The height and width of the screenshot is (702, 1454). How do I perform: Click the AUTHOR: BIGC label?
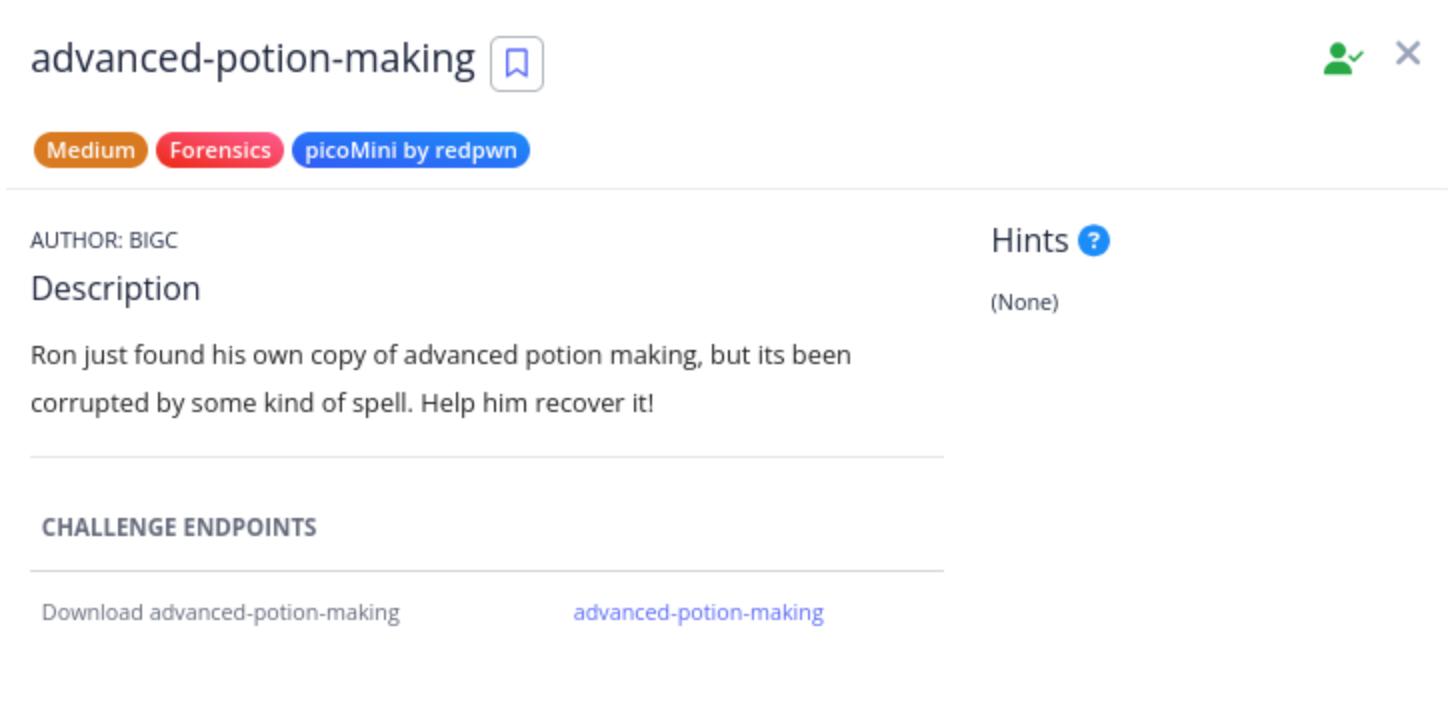tap(104, 240)
